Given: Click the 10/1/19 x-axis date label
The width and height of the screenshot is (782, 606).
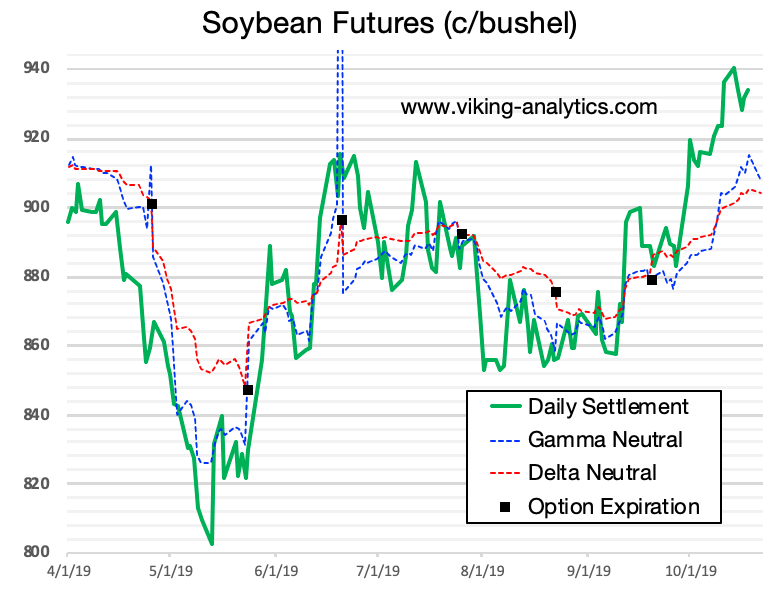Looking at the screenshot, I should point(689,573).
